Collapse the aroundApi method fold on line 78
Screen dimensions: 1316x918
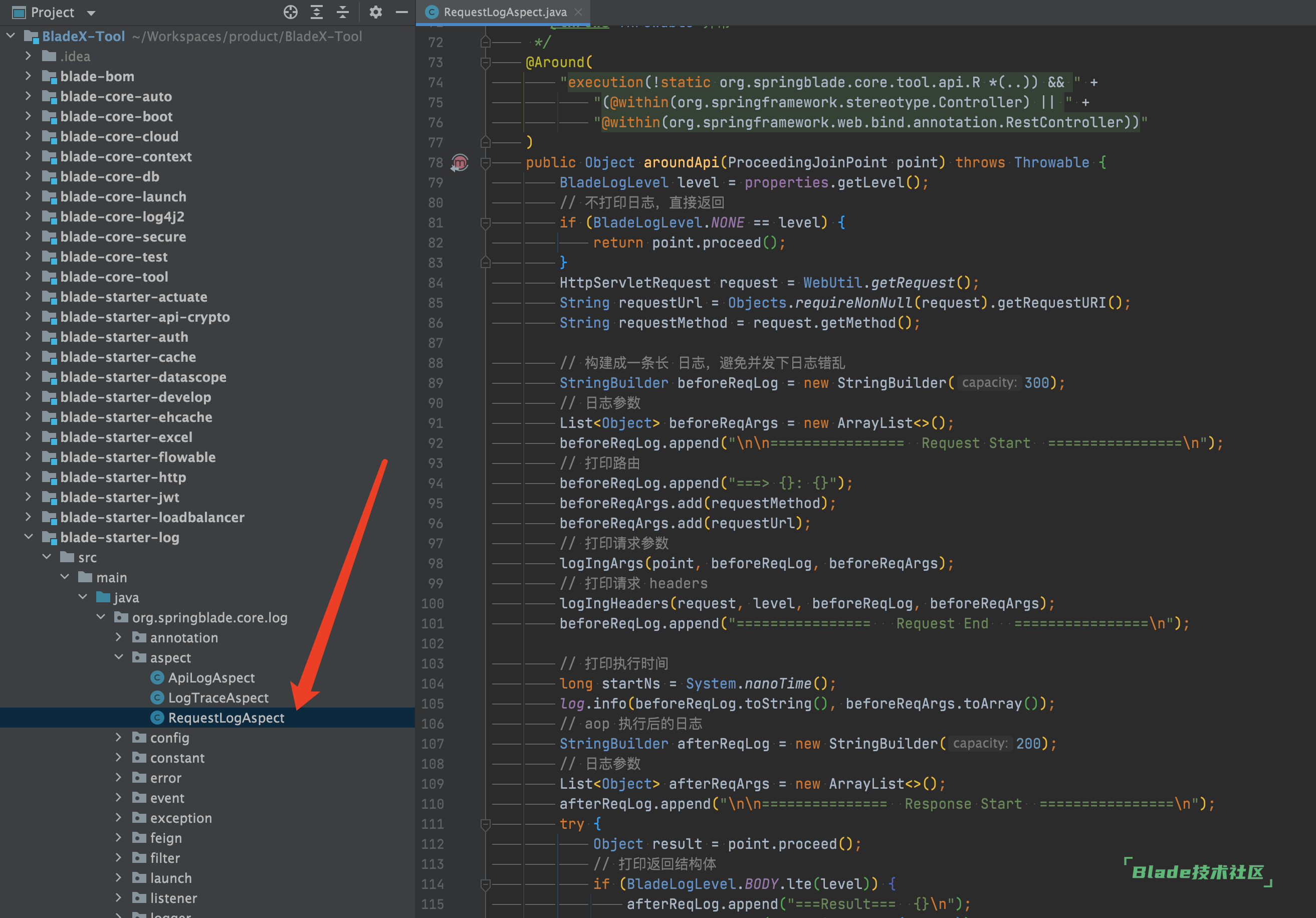486,163
